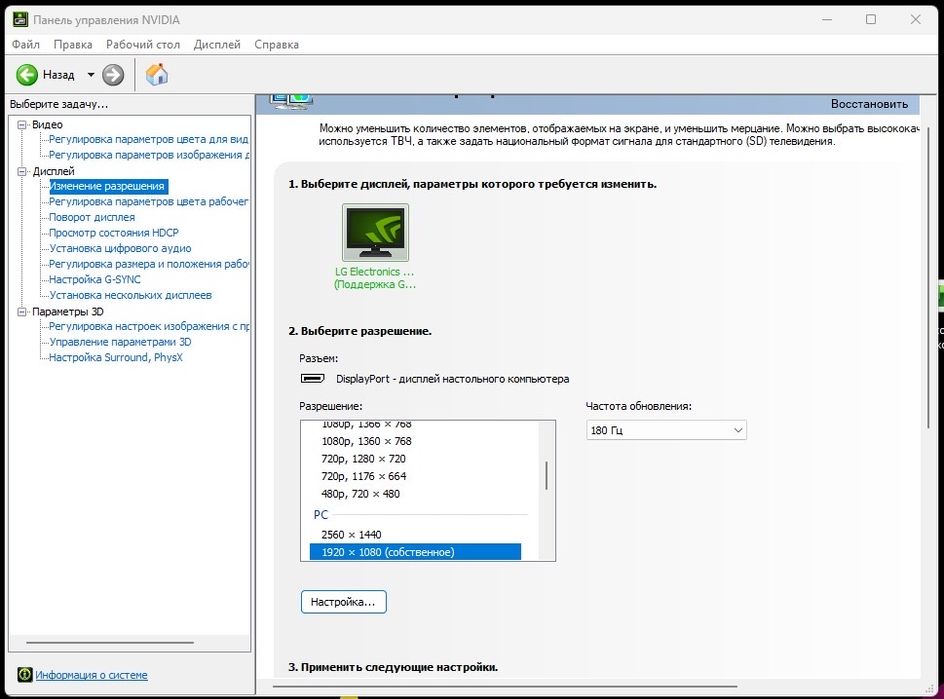944x699 pixels.
Task: Open Регулировка настроек изображения с просмотром
Action: tap(148, 326)
